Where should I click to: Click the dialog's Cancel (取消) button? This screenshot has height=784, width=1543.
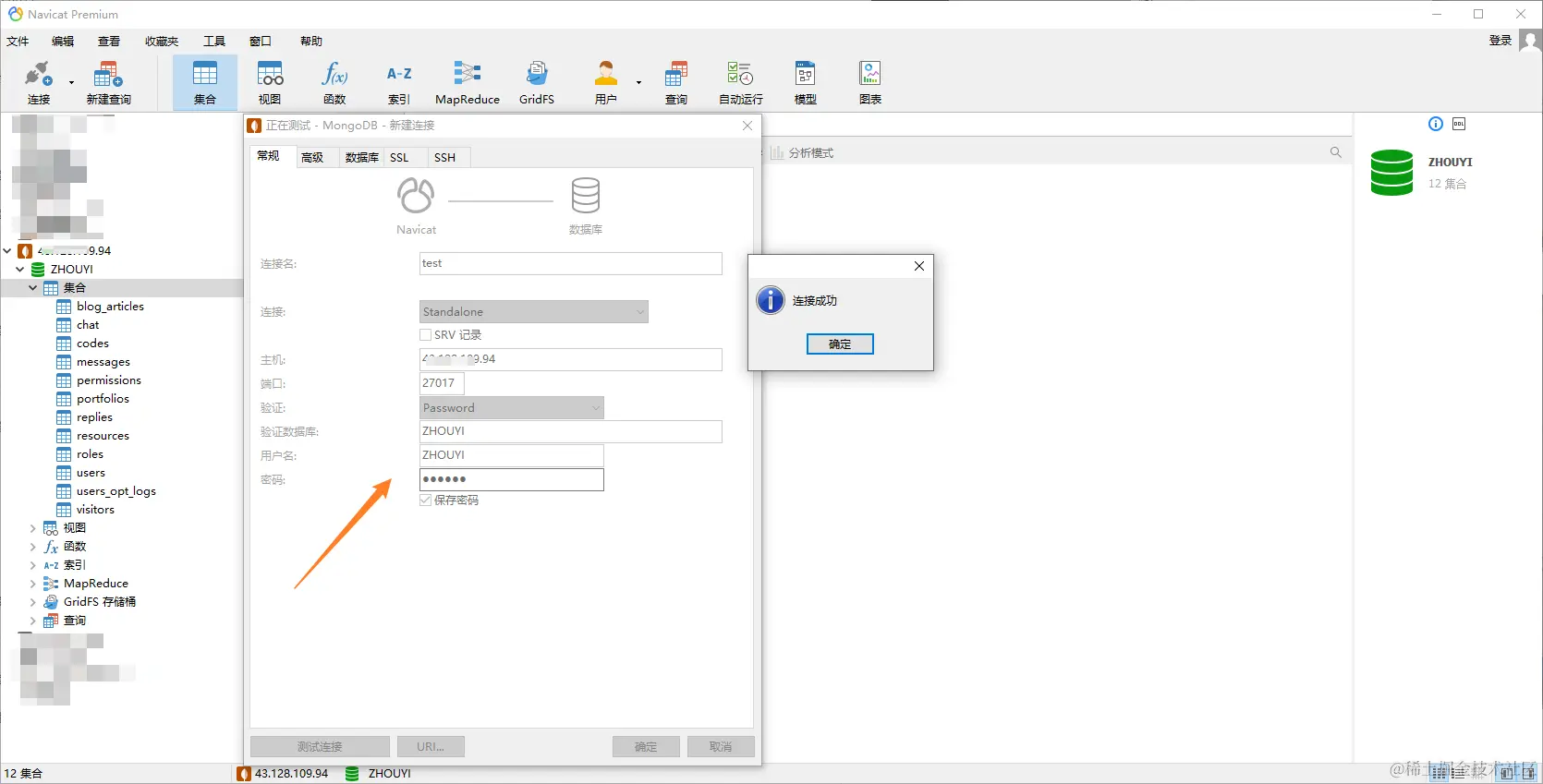(721, 746)
